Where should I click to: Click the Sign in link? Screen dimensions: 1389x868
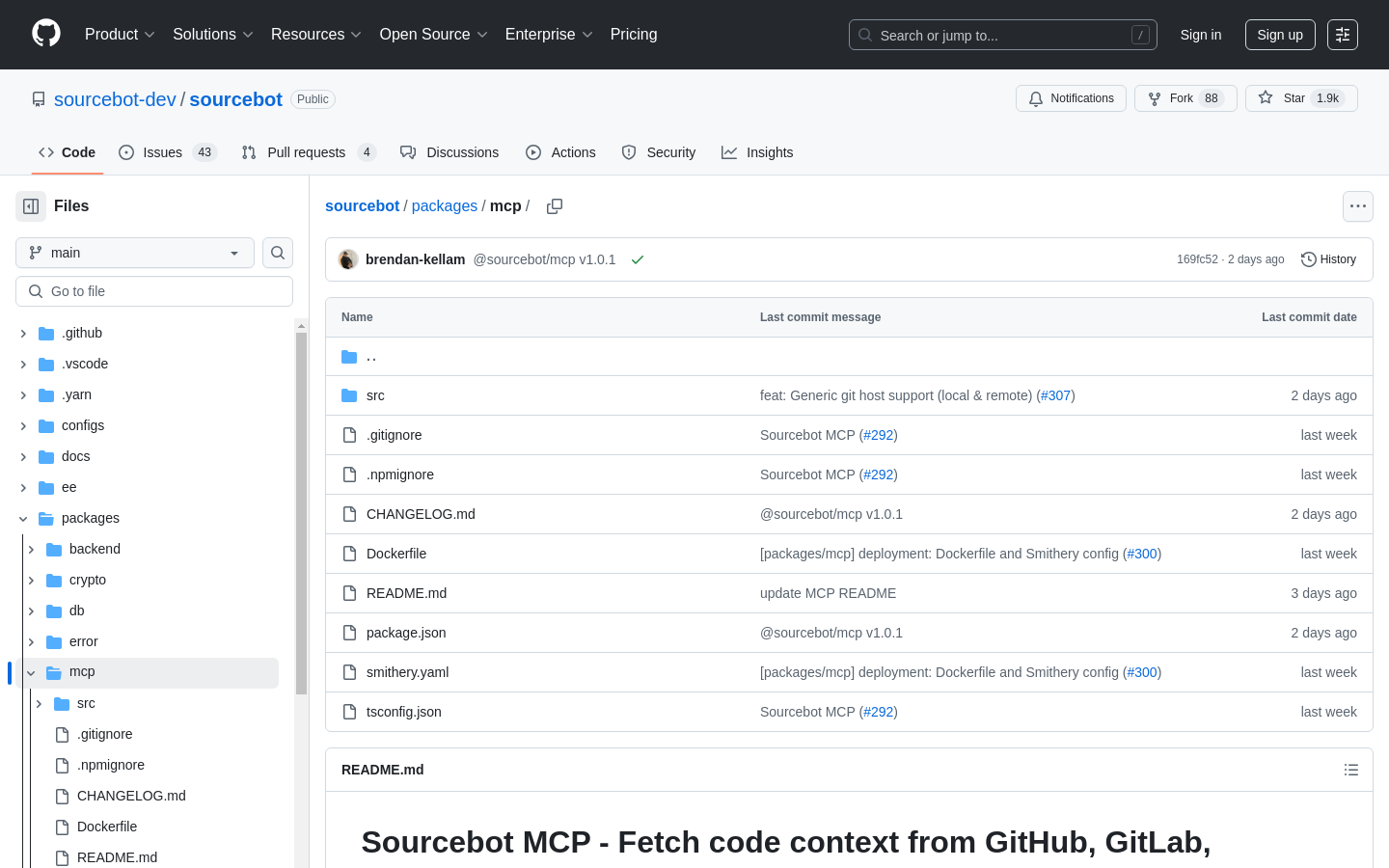pos(1201,35)
